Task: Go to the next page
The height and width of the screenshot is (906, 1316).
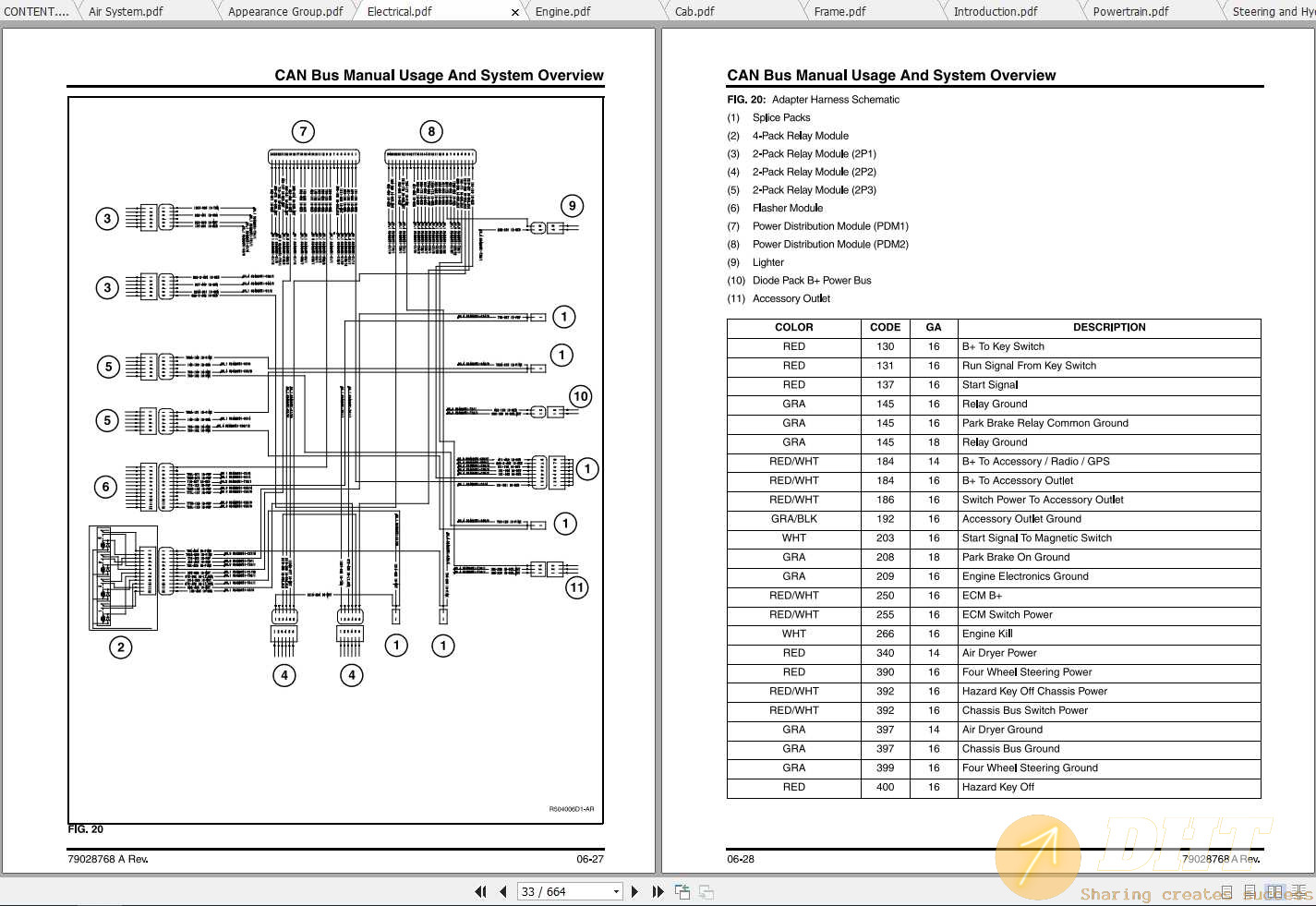Action: point(634,891)
